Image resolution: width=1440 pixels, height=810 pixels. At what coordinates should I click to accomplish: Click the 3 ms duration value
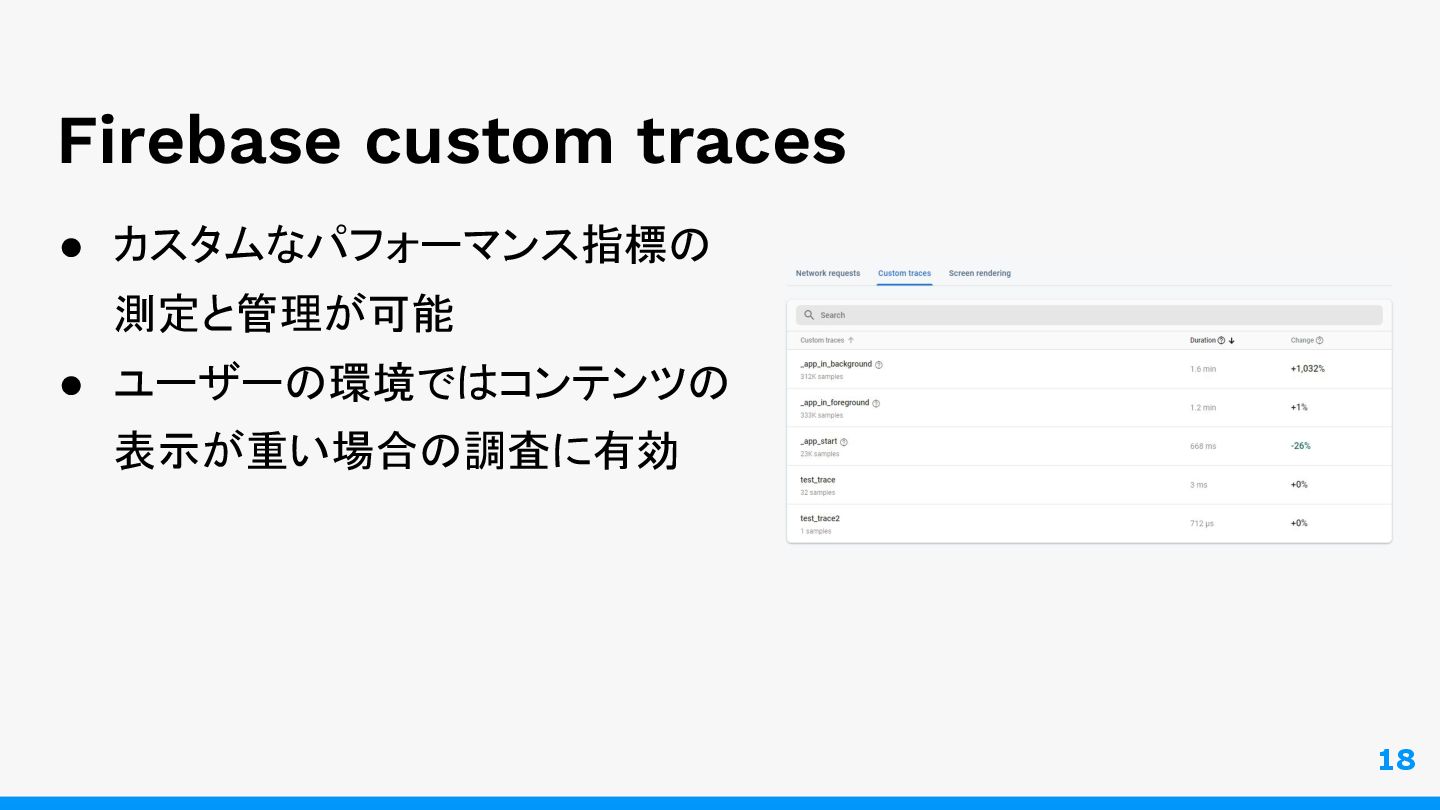click(x=1198, y=485)
